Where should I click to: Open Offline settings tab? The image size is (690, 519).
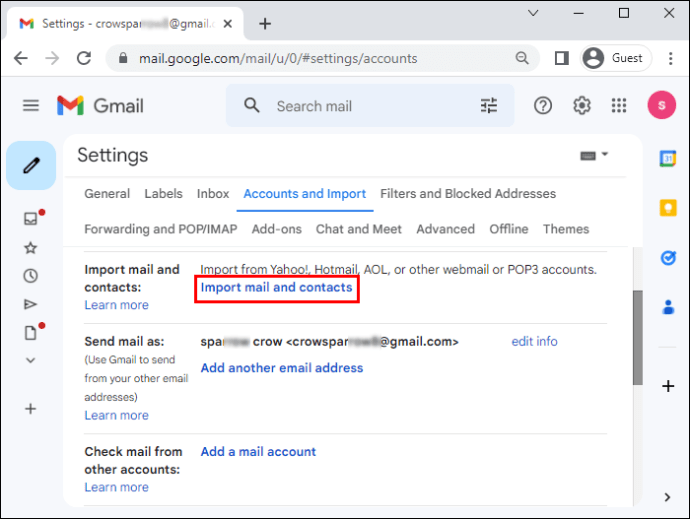509,229
